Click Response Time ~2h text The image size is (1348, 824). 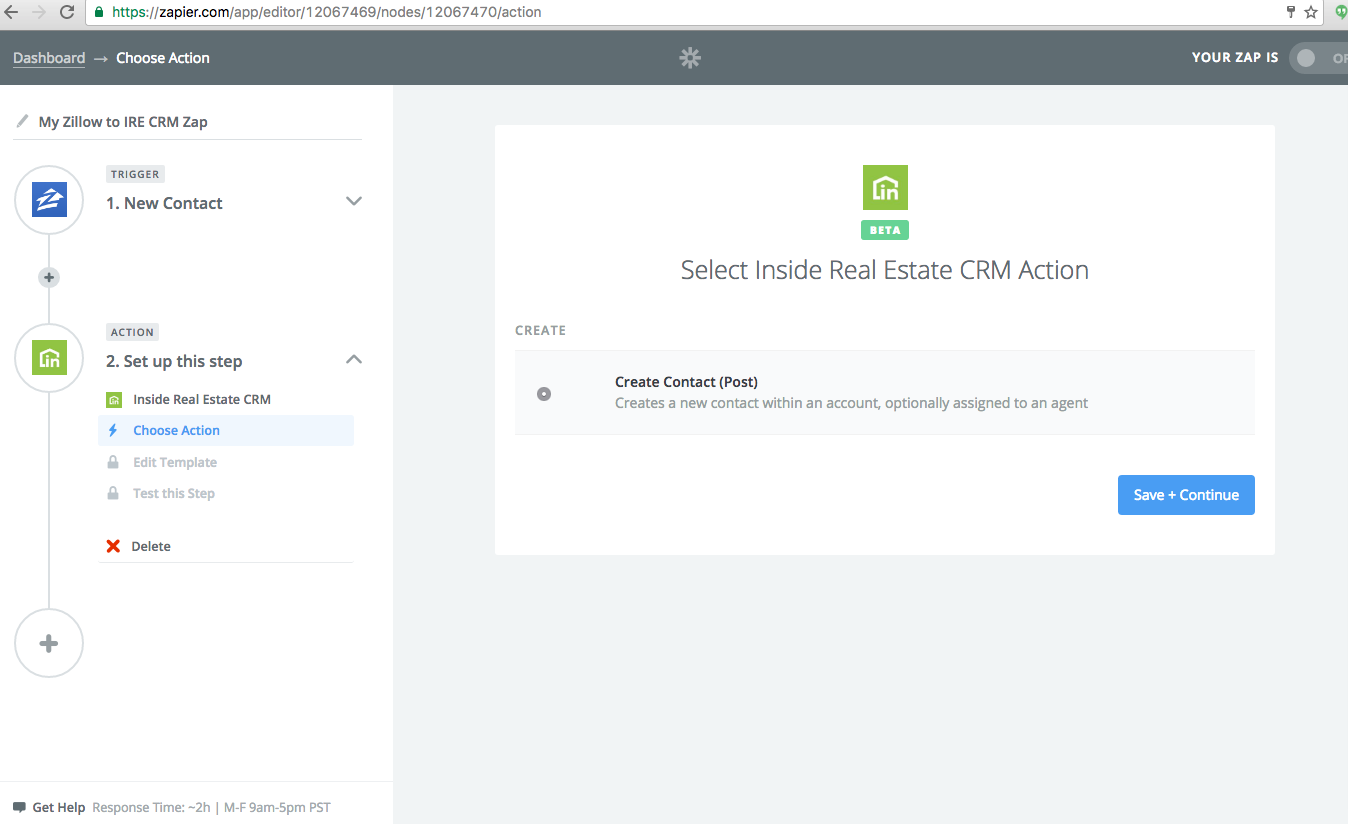[149, 807]
